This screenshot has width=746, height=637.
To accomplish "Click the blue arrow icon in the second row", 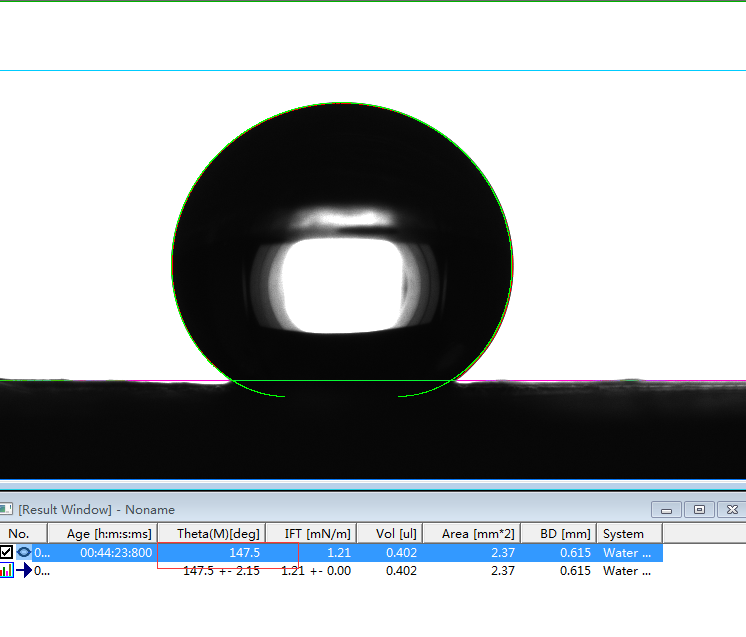I will (24, 571).
